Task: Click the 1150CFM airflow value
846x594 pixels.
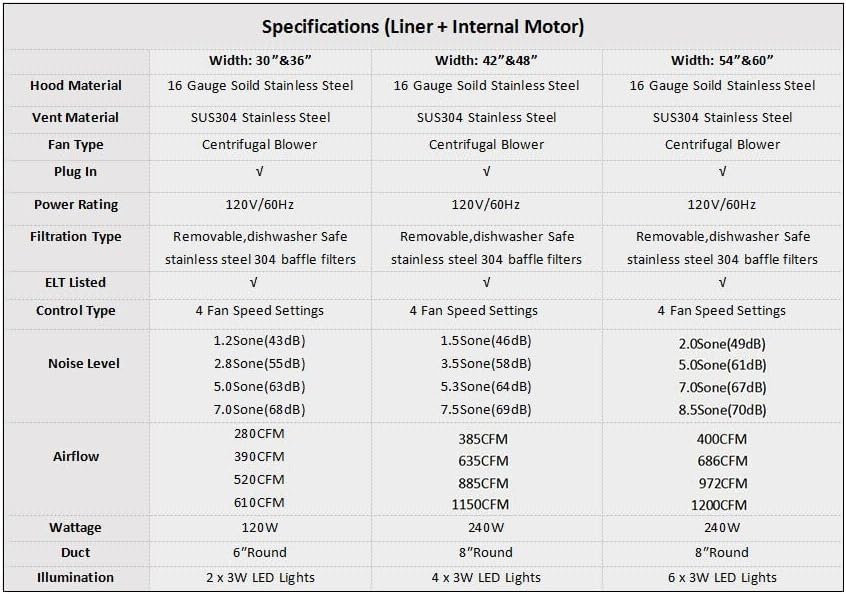Action: click(x=480, y=504)
